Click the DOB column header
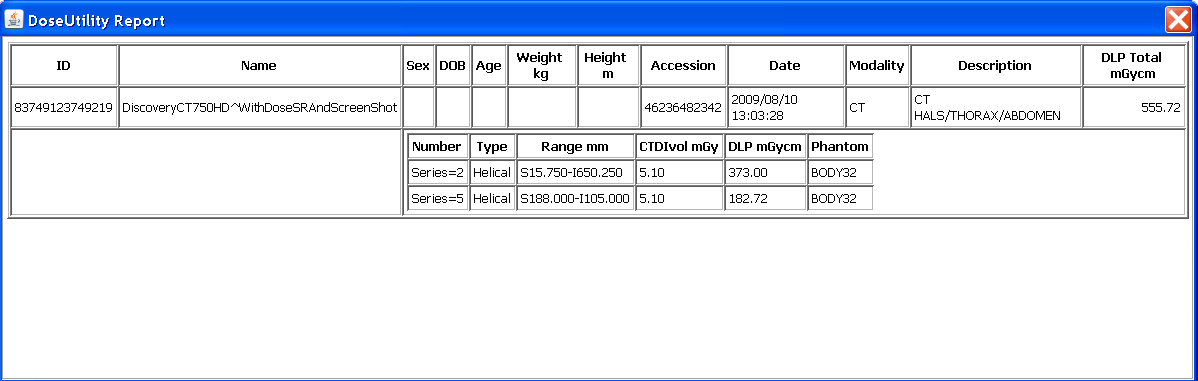The image size is (1198, 381). (452, 66)
